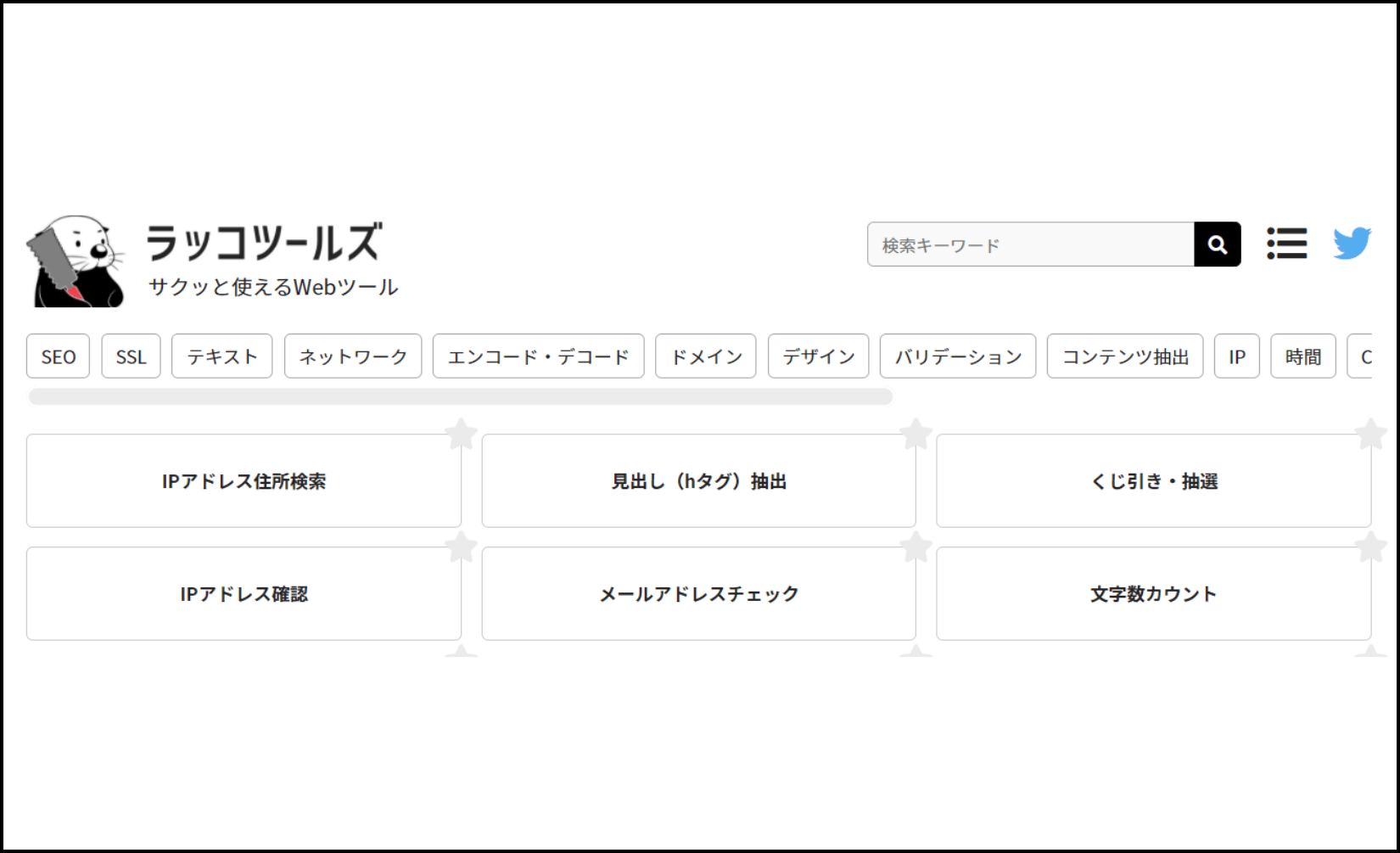
Task: Open the list menu icon
Action: click(1287, 244)
